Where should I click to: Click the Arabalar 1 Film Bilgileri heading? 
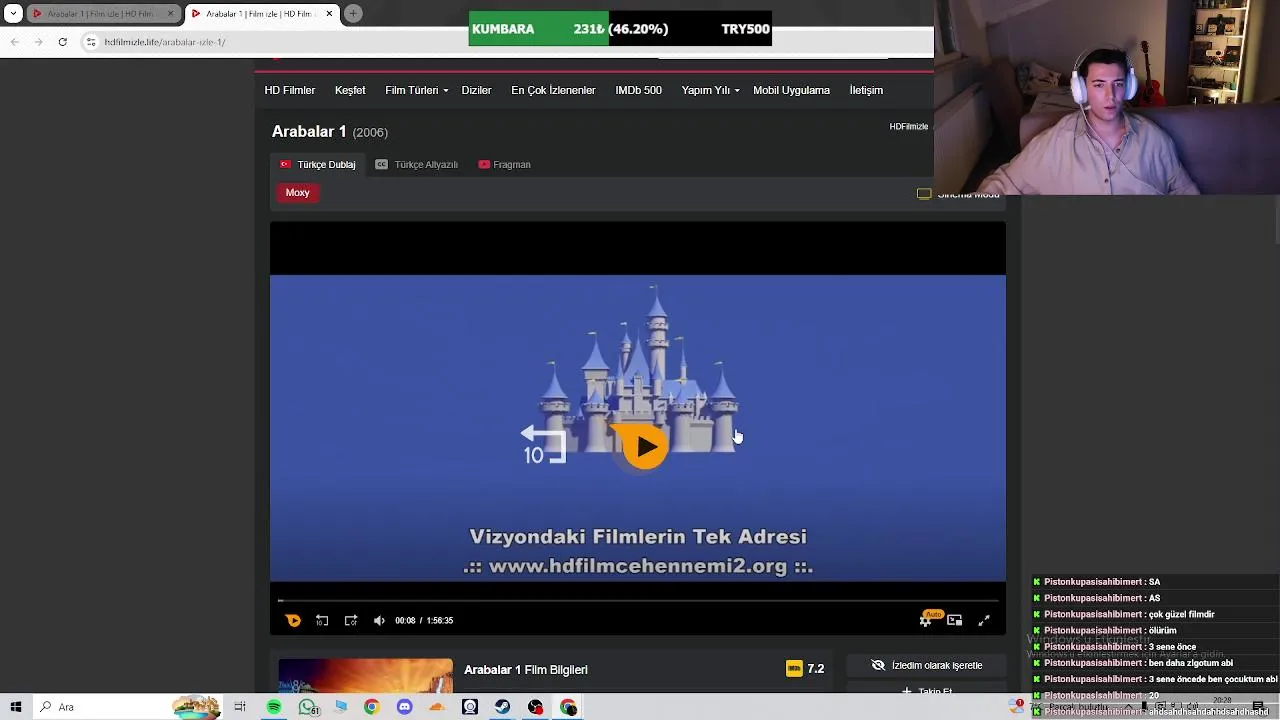point(526,669)
